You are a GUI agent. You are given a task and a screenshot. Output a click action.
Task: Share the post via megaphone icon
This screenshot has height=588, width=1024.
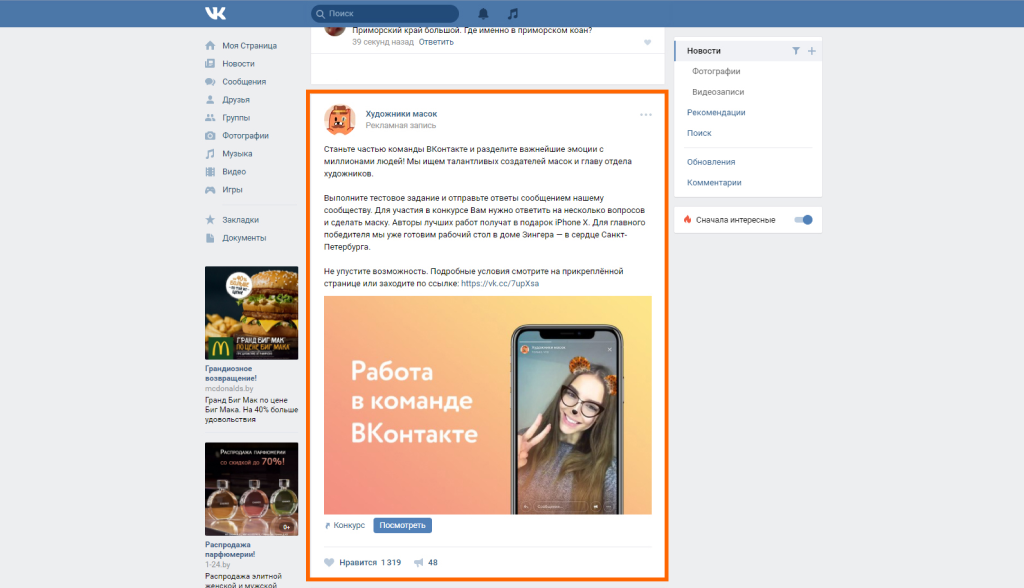coord(419,563)
